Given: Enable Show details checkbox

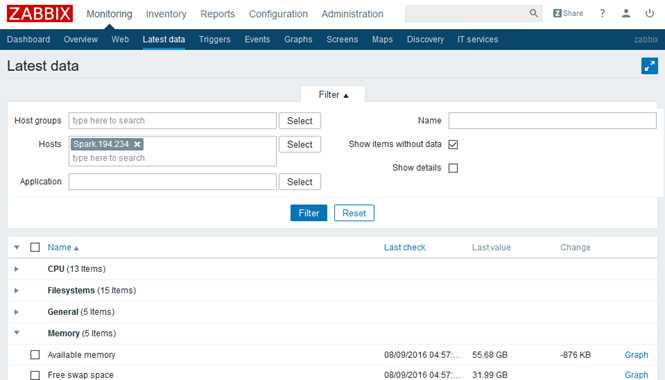Looking at the screenshot, I should [453, 168].
